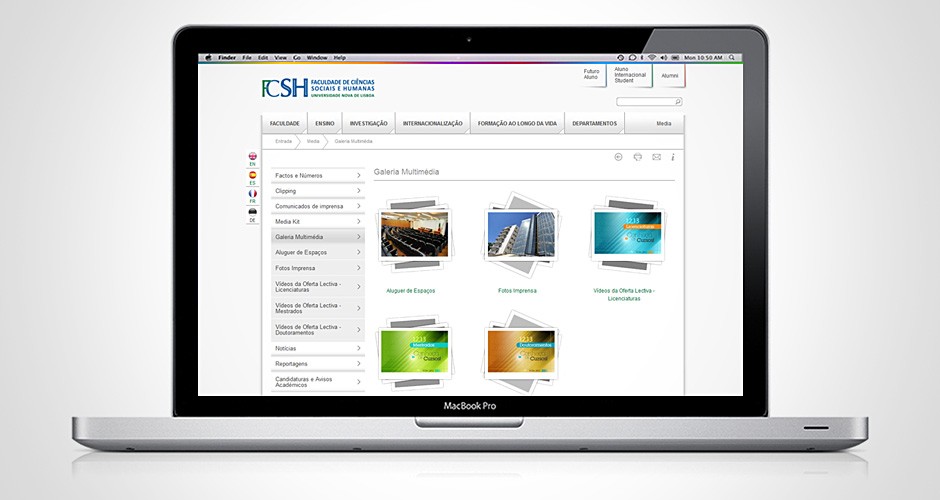Click the Reportagens row chevron

[358, 363]
